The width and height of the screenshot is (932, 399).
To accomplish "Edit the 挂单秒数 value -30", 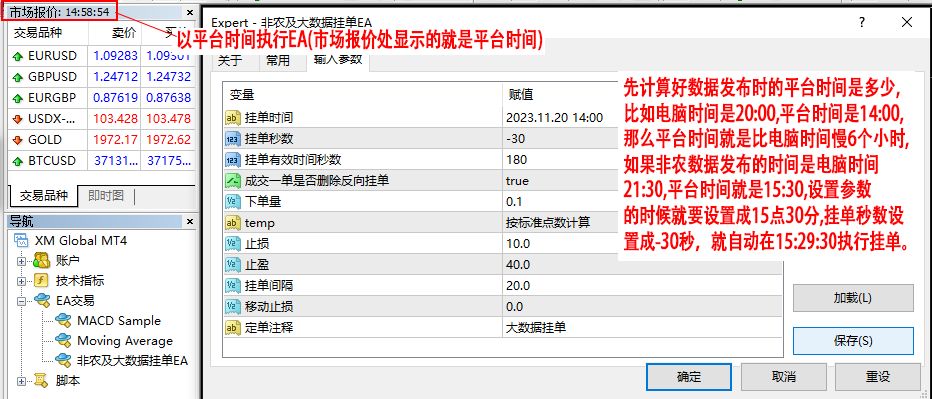I will (x=641, y=139).
